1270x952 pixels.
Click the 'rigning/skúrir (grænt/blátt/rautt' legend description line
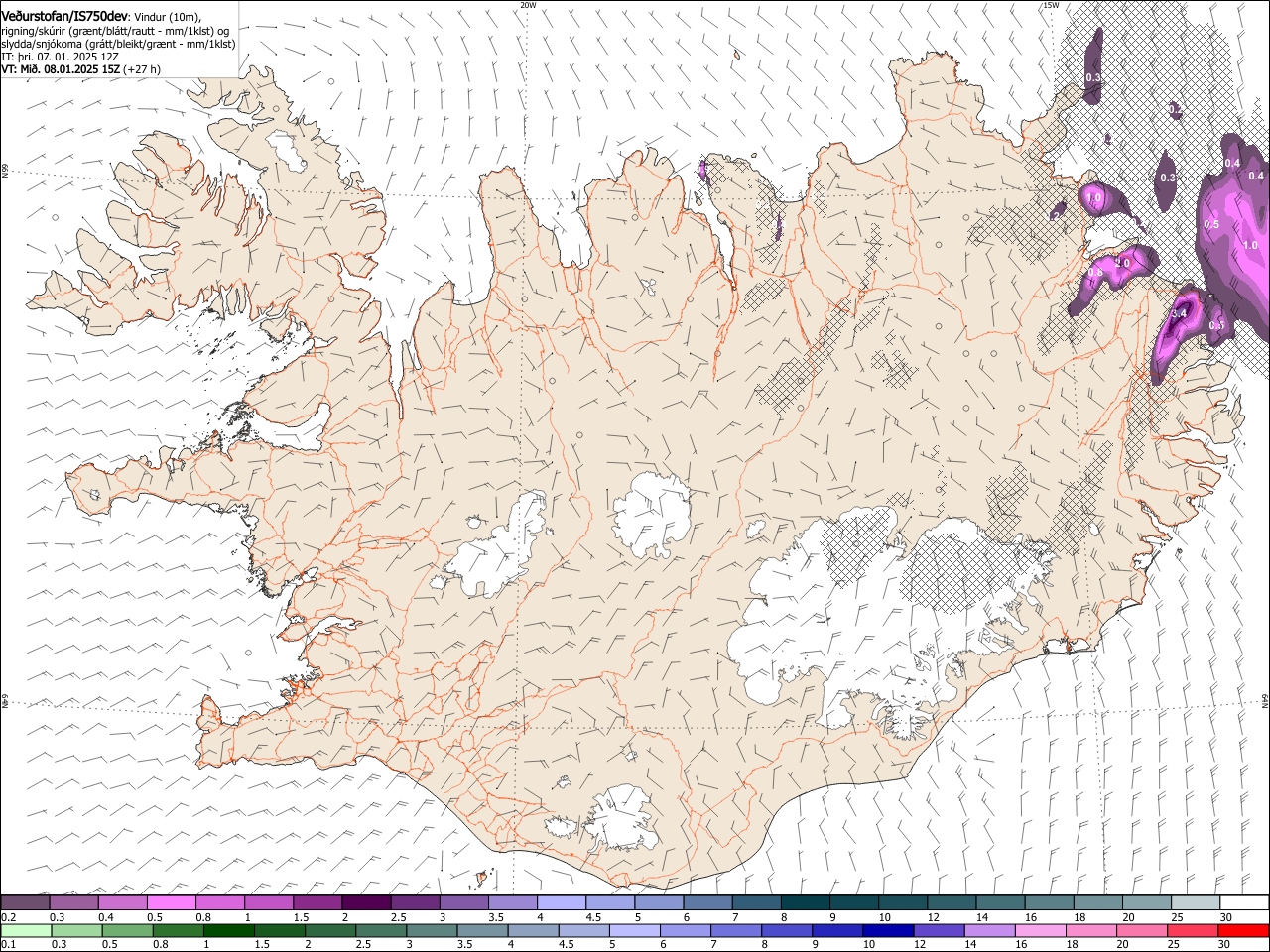click(x=114, y=31)
